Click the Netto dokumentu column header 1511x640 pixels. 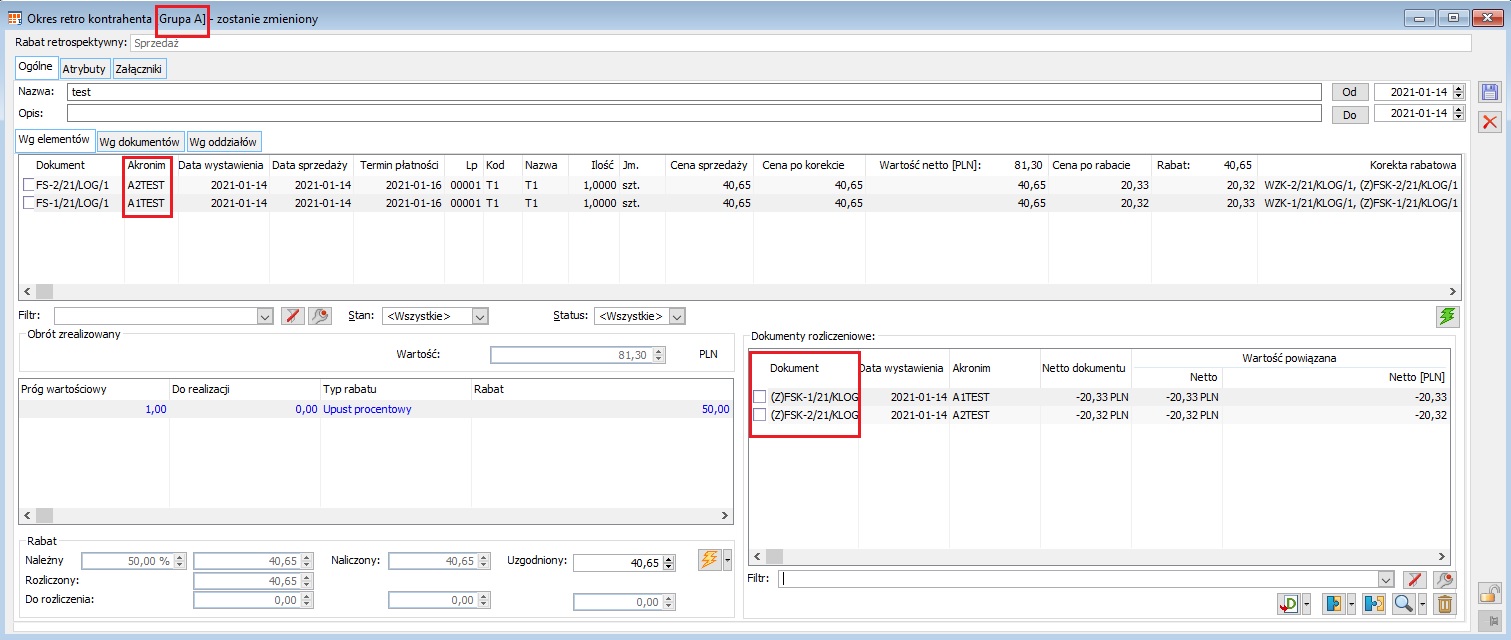pyautogui.click(x=1085, y=368)
